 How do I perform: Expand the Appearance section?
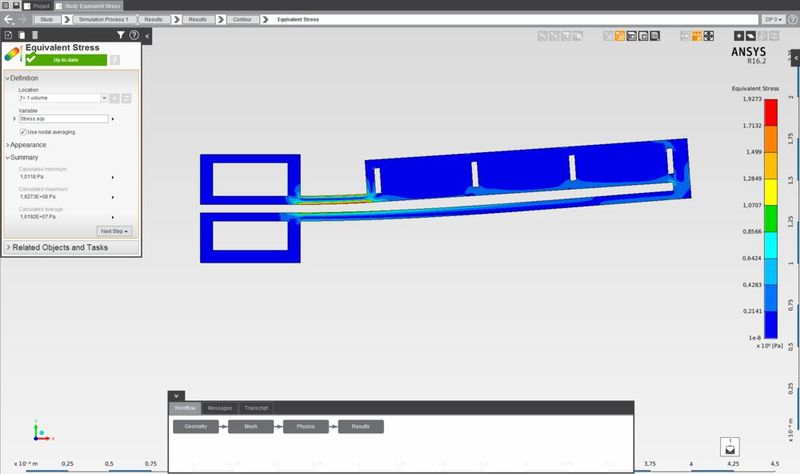coord(7,145)
